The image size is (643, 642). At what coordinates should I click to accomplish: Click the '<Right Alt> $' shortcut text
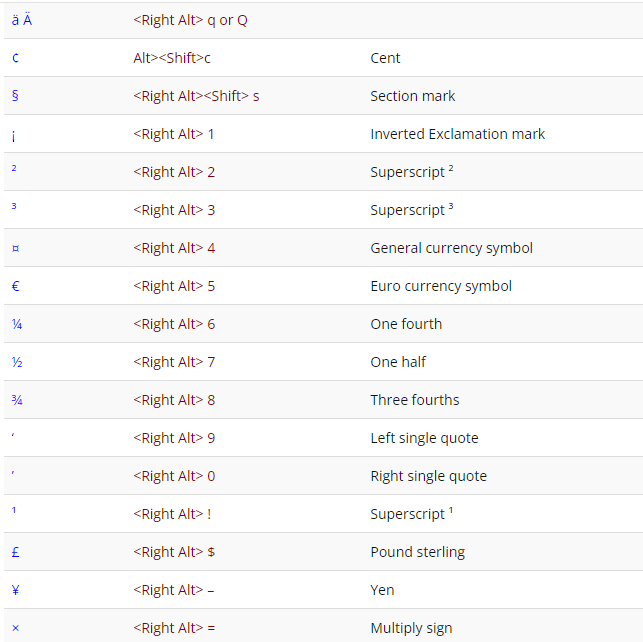coord(174,552)
